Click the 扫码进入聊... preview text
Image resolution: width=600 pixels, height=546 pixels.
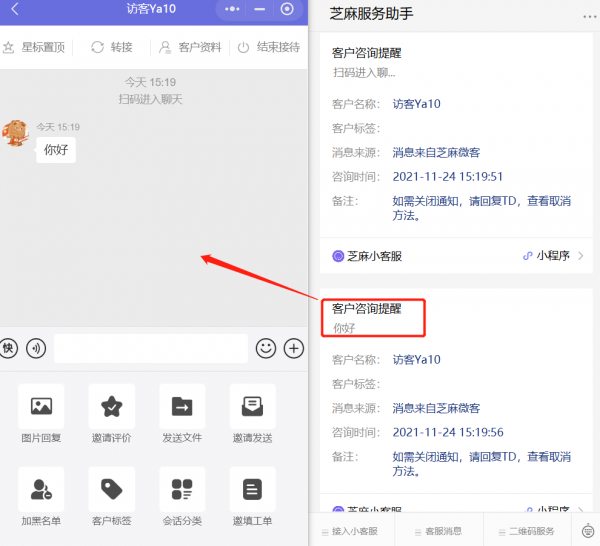364,72
